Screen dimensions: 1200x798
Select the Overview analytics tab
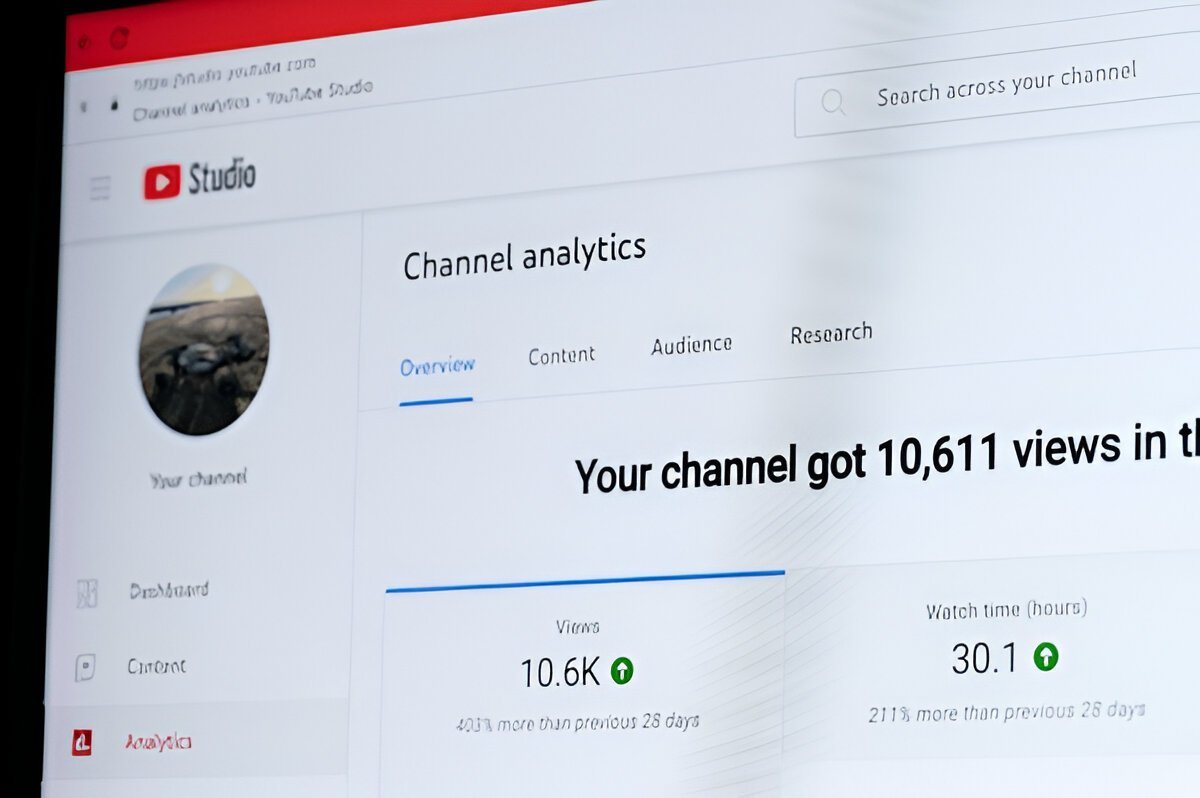437,367
